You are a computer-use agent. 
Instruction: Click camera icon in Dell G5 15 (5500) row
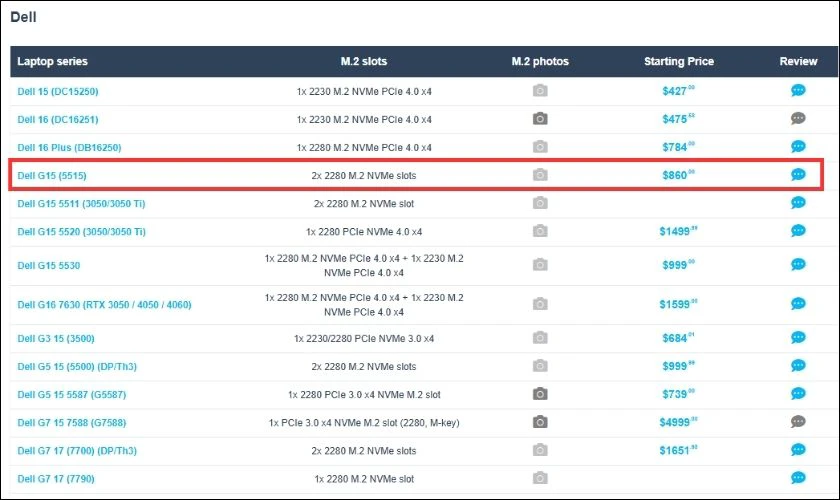coord(540,365)
